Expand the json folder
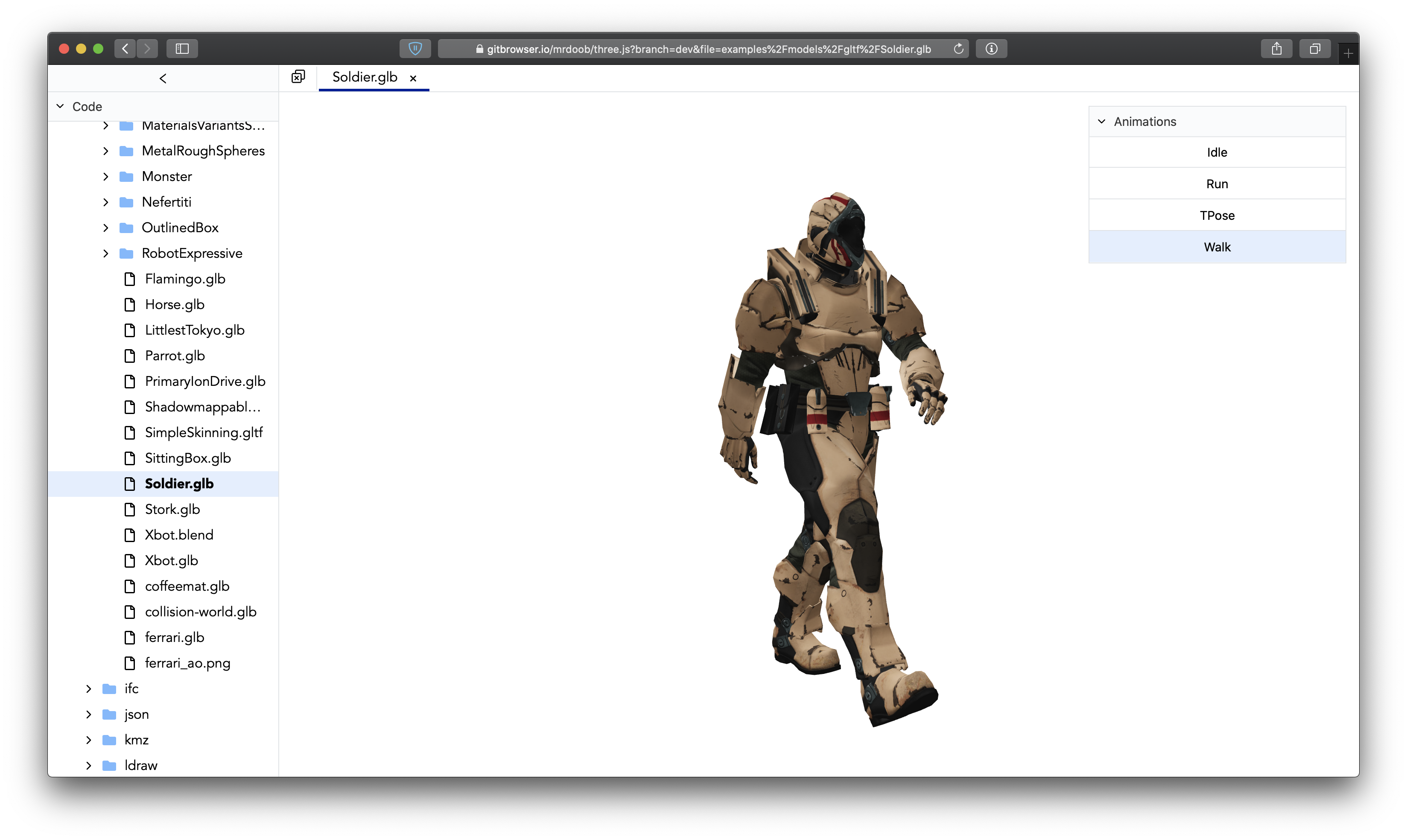This screenshot has height=840, width=1407. point(89,715)
